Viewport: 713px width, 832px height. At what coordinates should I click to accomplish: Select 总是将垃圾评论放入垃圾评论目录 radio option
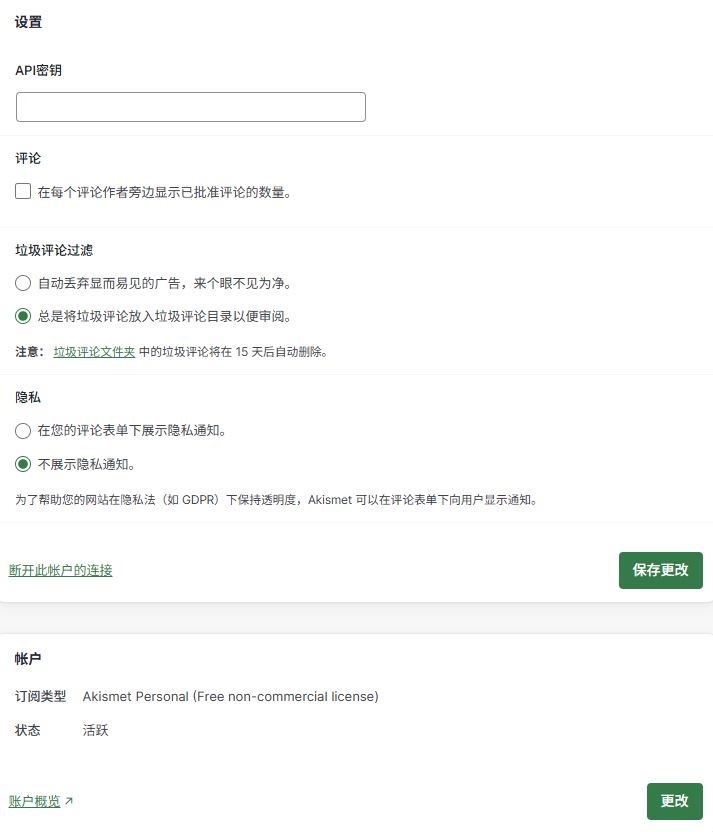23,316
